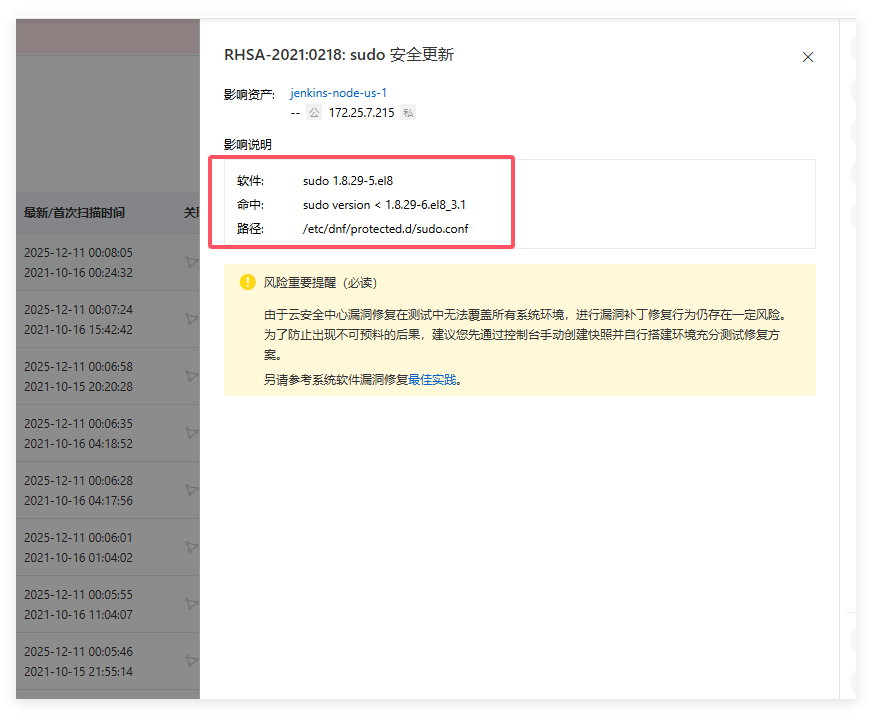The width and height of the screenshot is (872, 715).
Task: Click the yellow warning exclamation icon
Action: coord(247,282)
